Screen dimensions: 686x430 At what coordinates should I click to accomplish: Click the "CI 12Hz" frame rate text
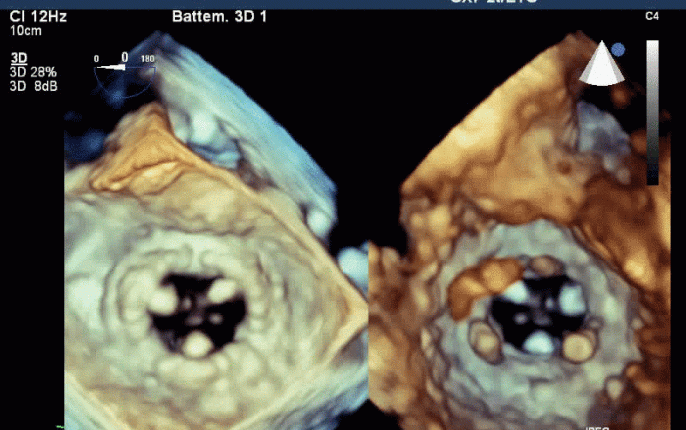click(38, 17)
